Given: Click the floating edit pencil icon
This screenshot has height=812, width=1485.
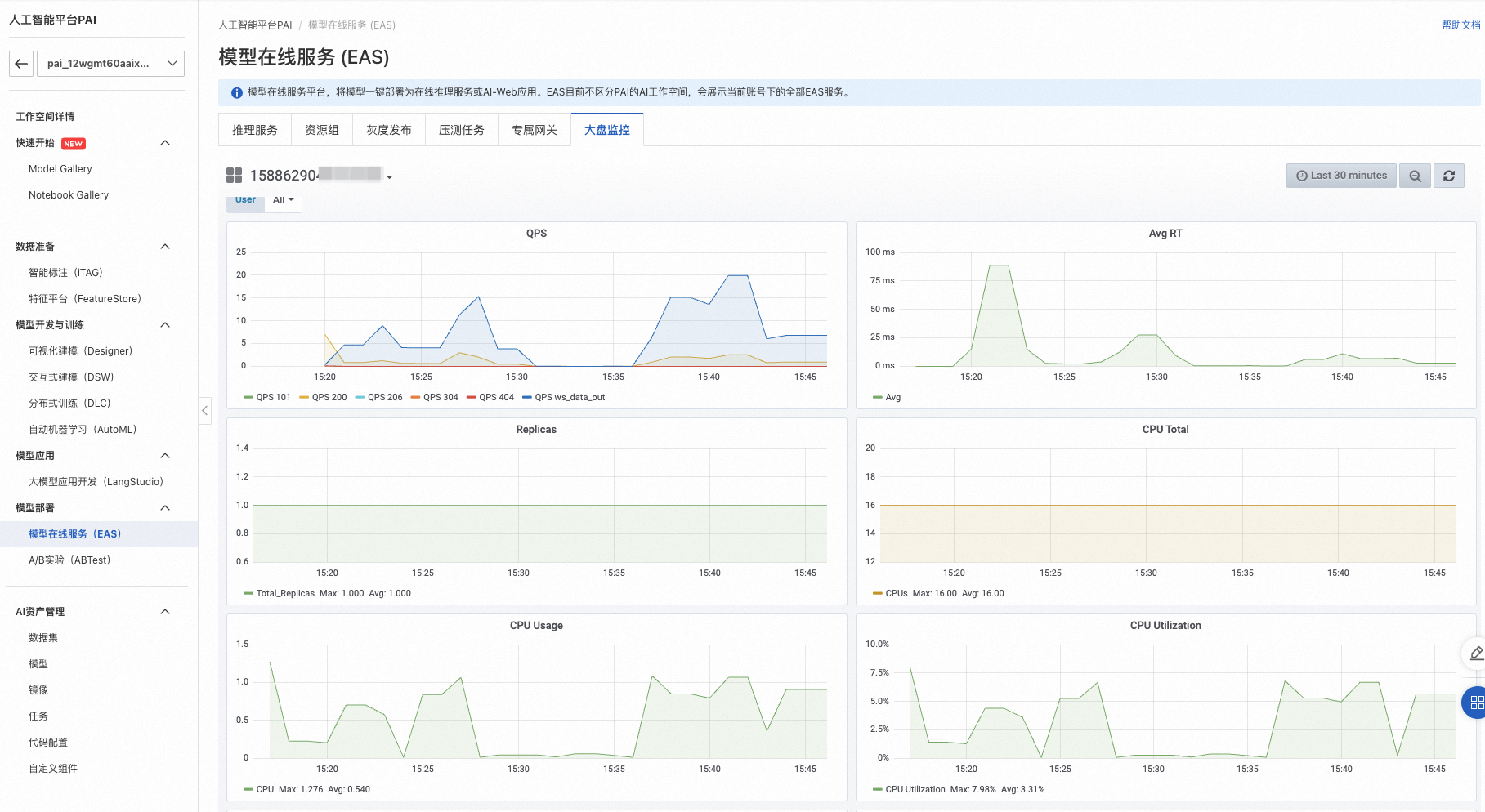Looking at the screenshot, I should [1475, 654].
